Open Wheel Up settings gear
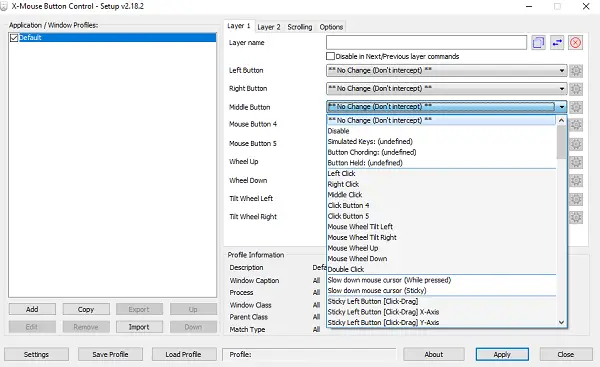The image size is (600, 367). tap(576, 162)
